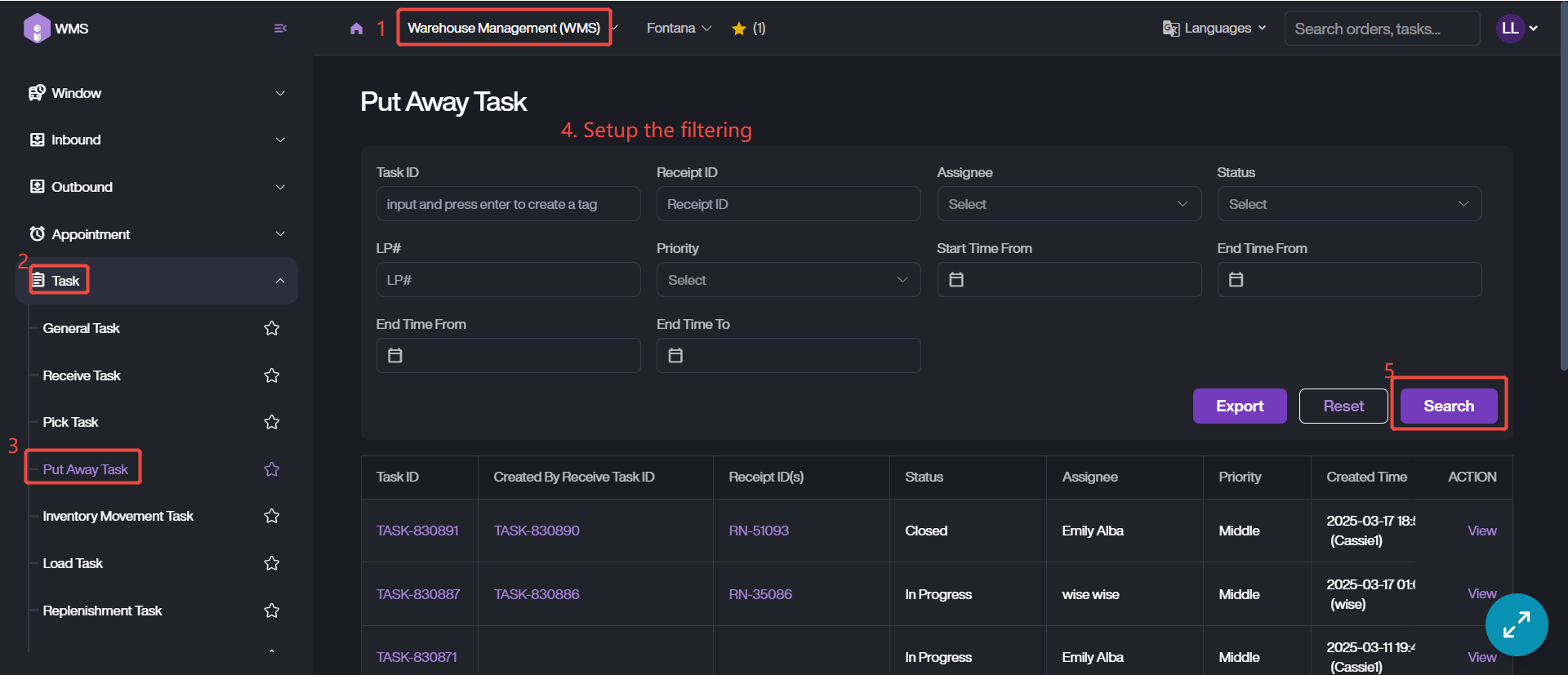Open the Warehouse Management (WMS) module dropdown
The image size is (1568, 675).
(512, 28)
